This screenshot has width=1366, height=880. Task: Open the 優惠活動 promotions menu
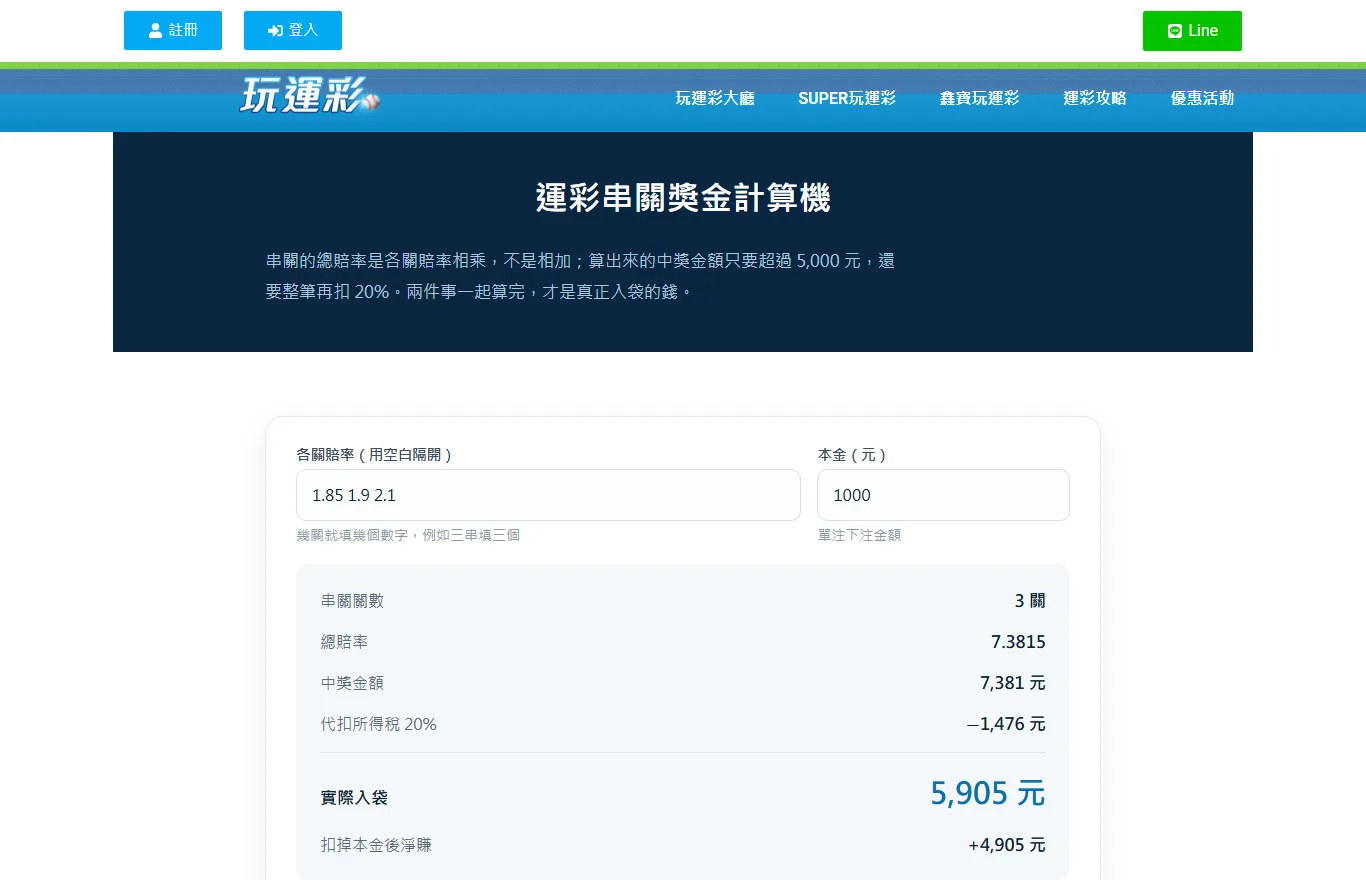pyautogui.click(x=1203, y=98)
